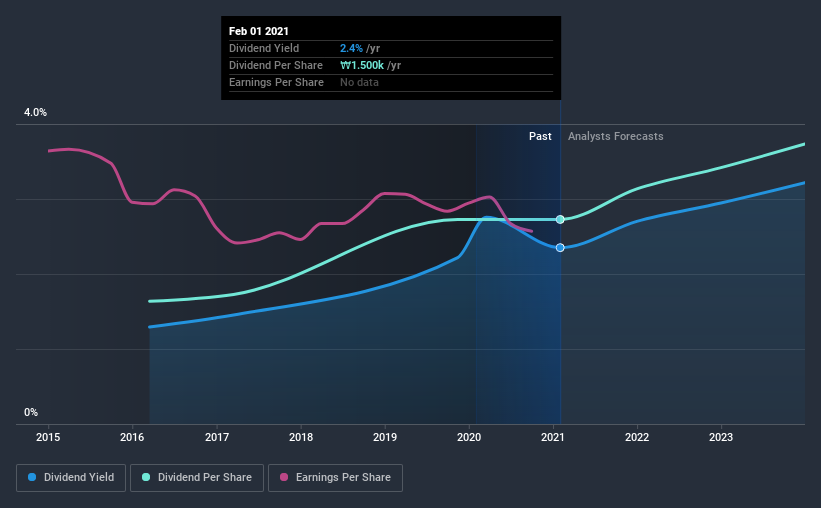Toggle the Dividend Yield legend button

coord(71,478)
